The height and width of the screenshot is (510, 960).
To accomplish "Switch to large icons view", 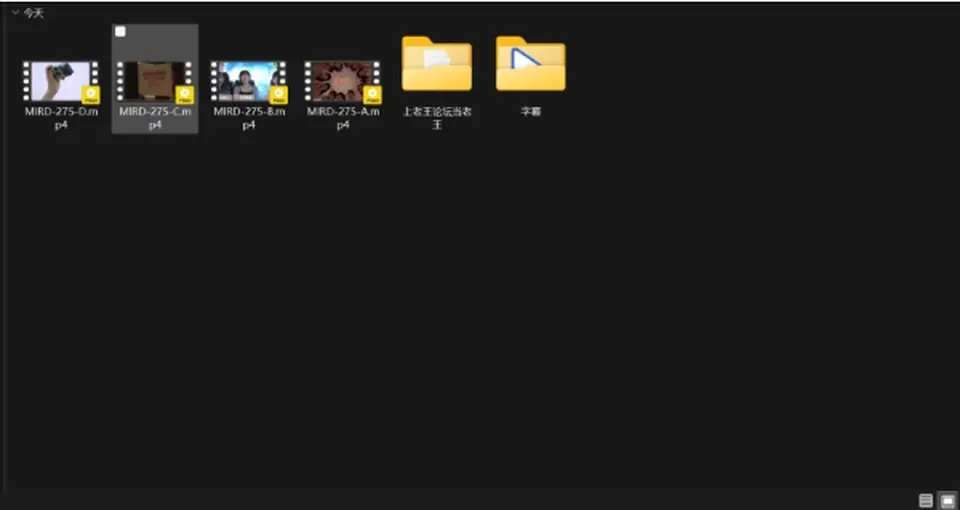I will click(948, 500).
